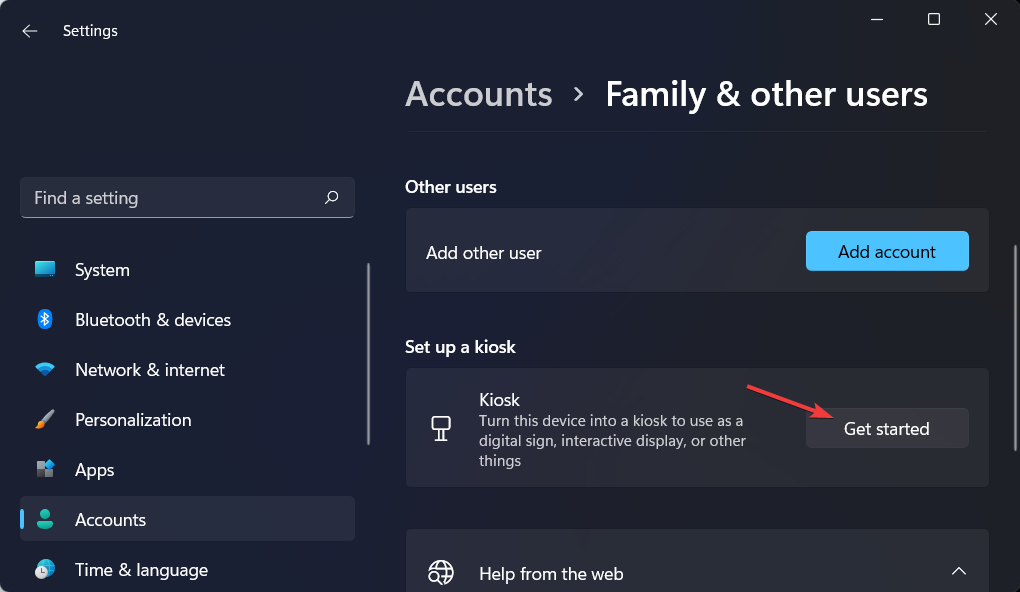Click the Kiosk display icon
Viewport: 1020px width, 592px height.
[441, 429]
